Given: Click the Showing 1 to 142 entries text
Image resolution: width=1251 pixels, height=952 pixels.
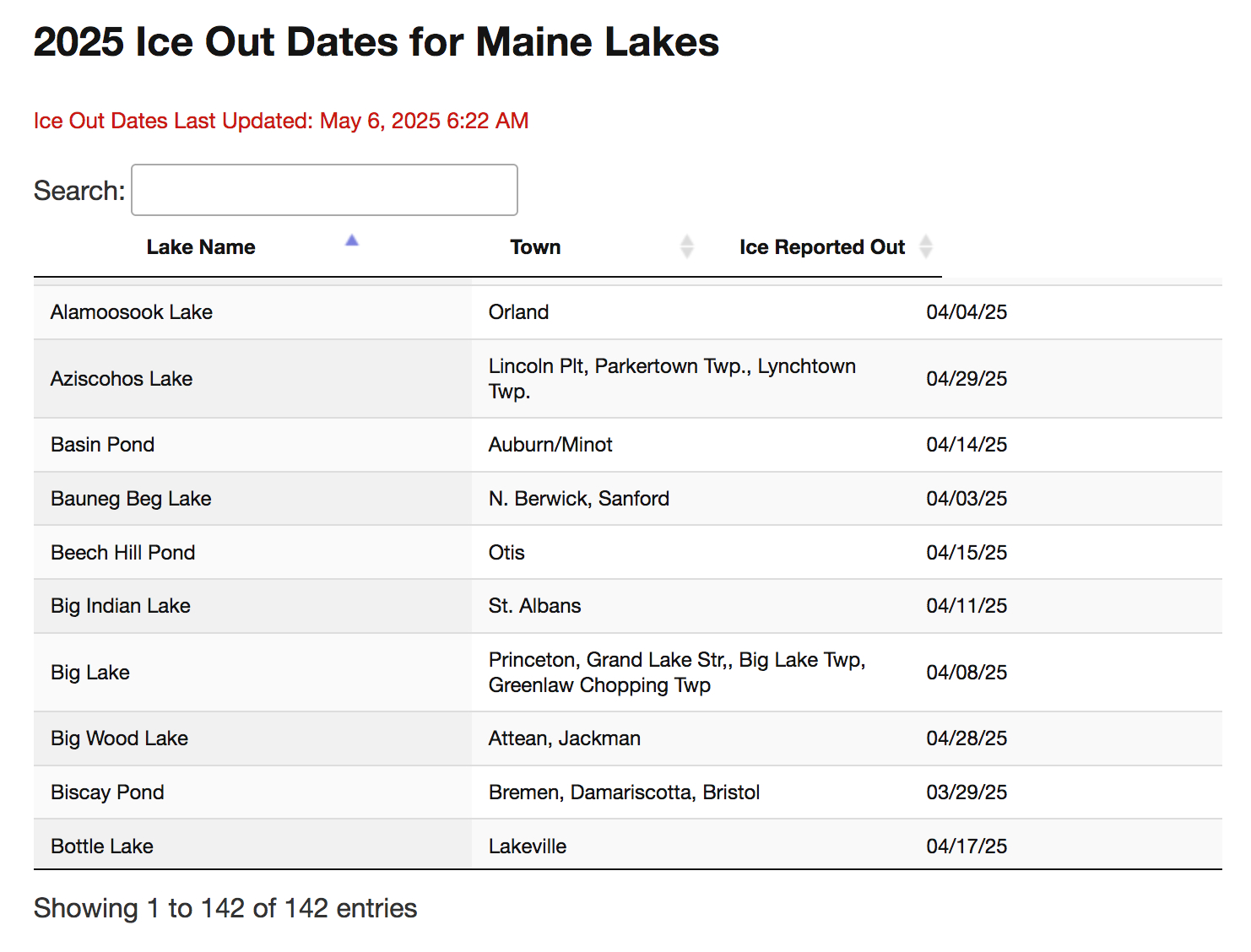Looking at the screenshot, I should click(225, 908).
